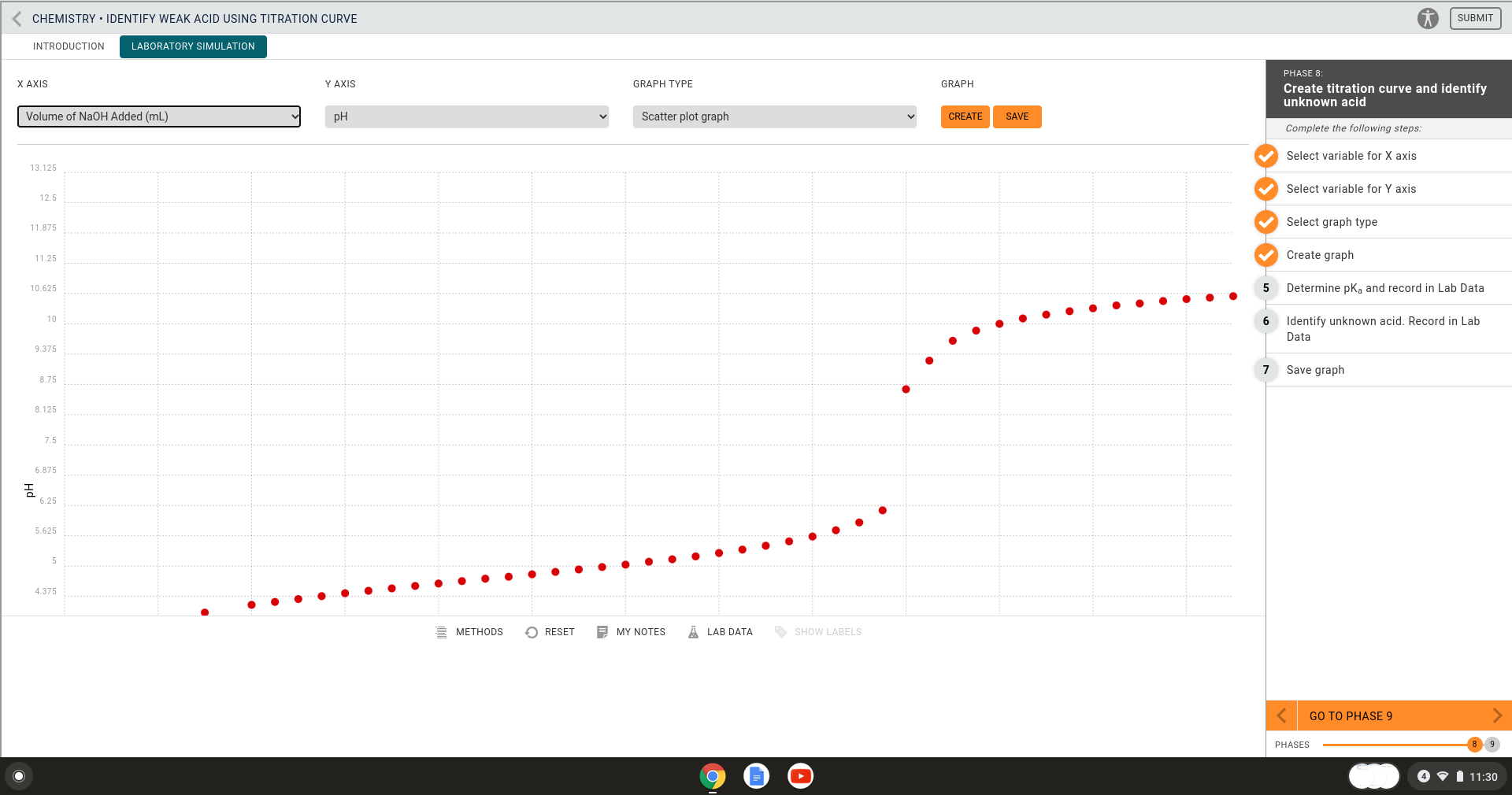This screenshot has width=1512, height=795.
Task: Open My Notes notebook icon
Action: click(x=602, y=632)
